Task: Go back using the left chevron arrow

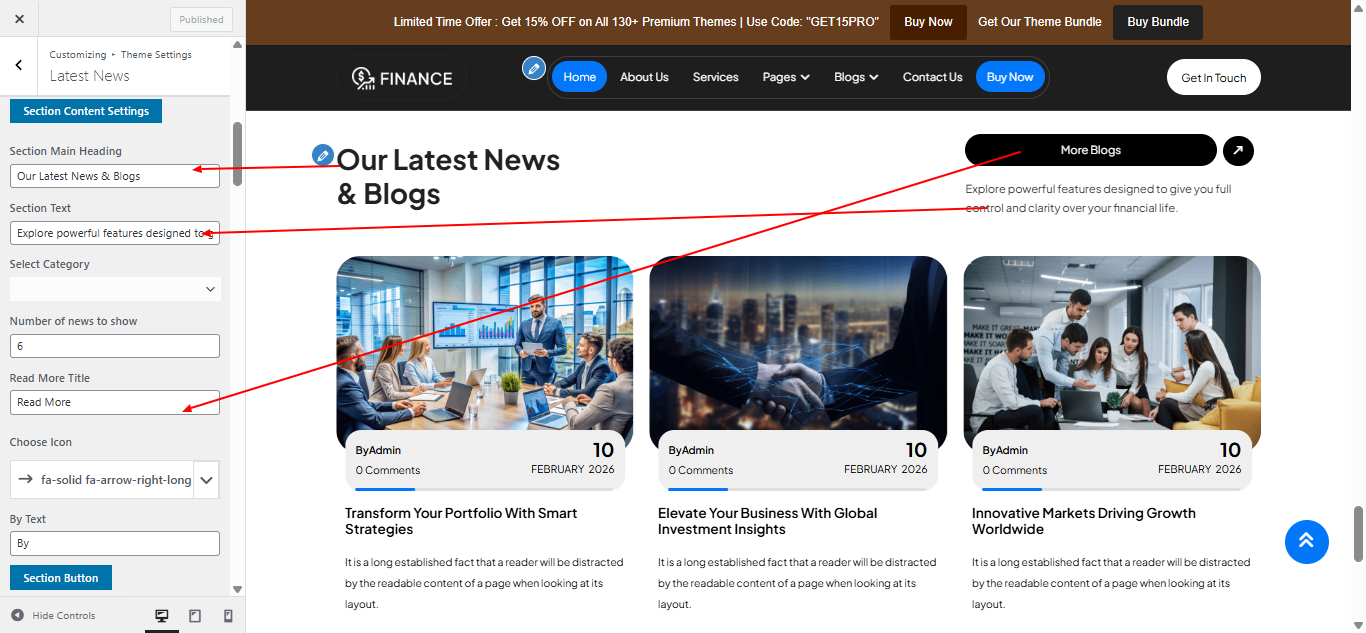Action: (19, 65)
